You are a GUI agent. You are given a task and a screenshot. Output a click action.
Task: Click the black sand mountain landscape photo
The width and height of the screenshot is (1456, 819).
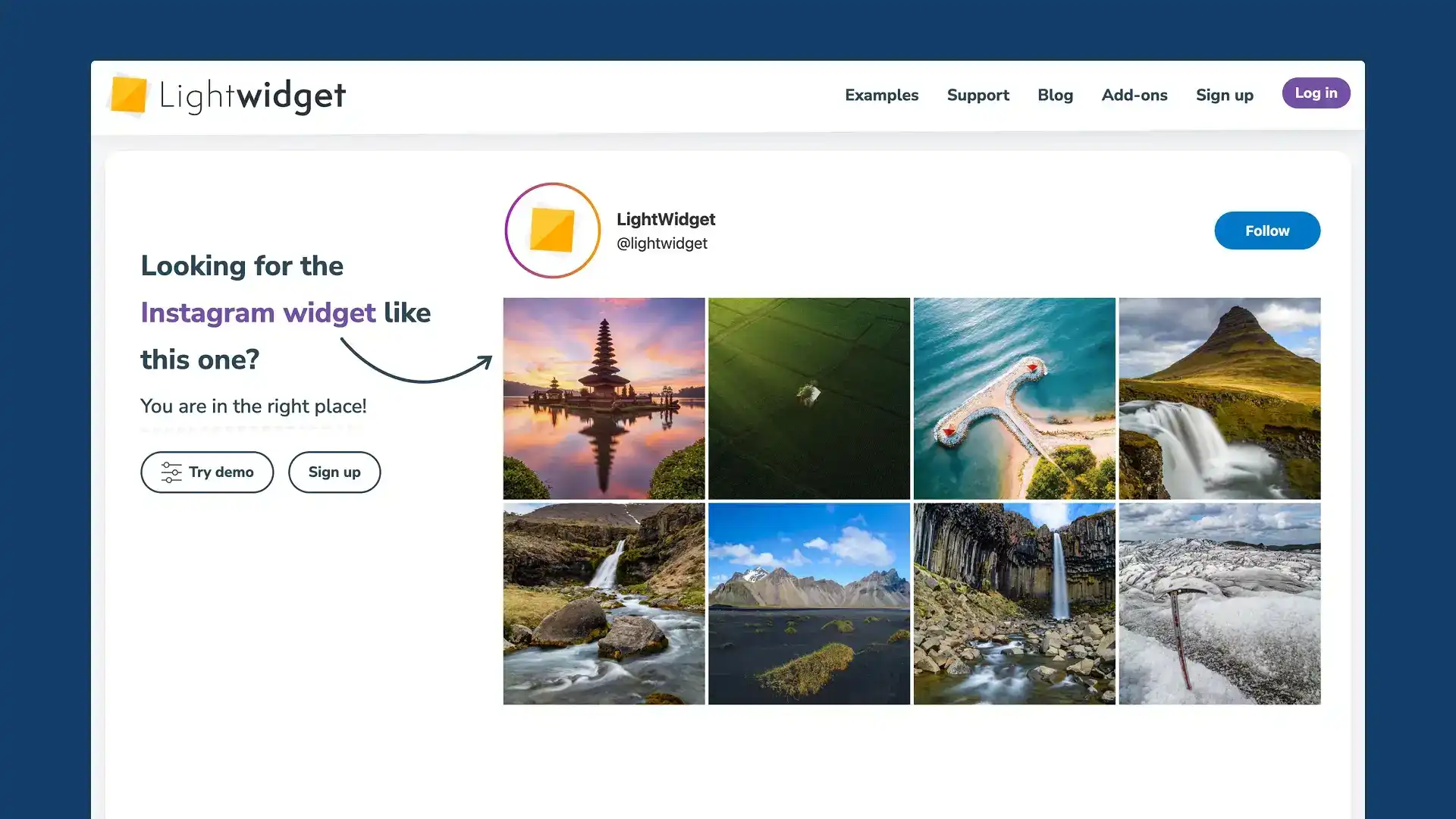[x=809, y=603]
